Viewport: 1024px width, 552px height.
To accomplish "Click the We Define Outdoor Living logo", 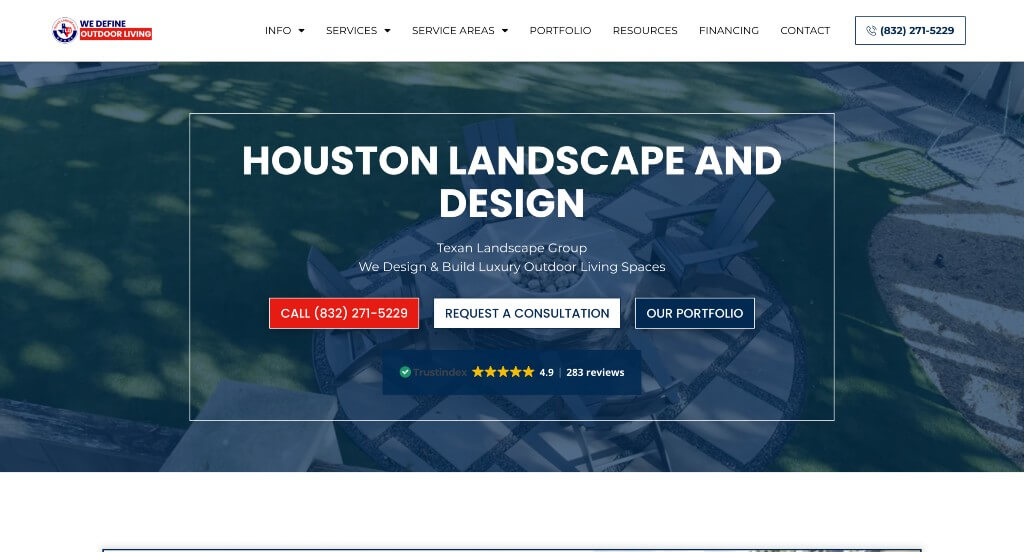I will (102, 29).
